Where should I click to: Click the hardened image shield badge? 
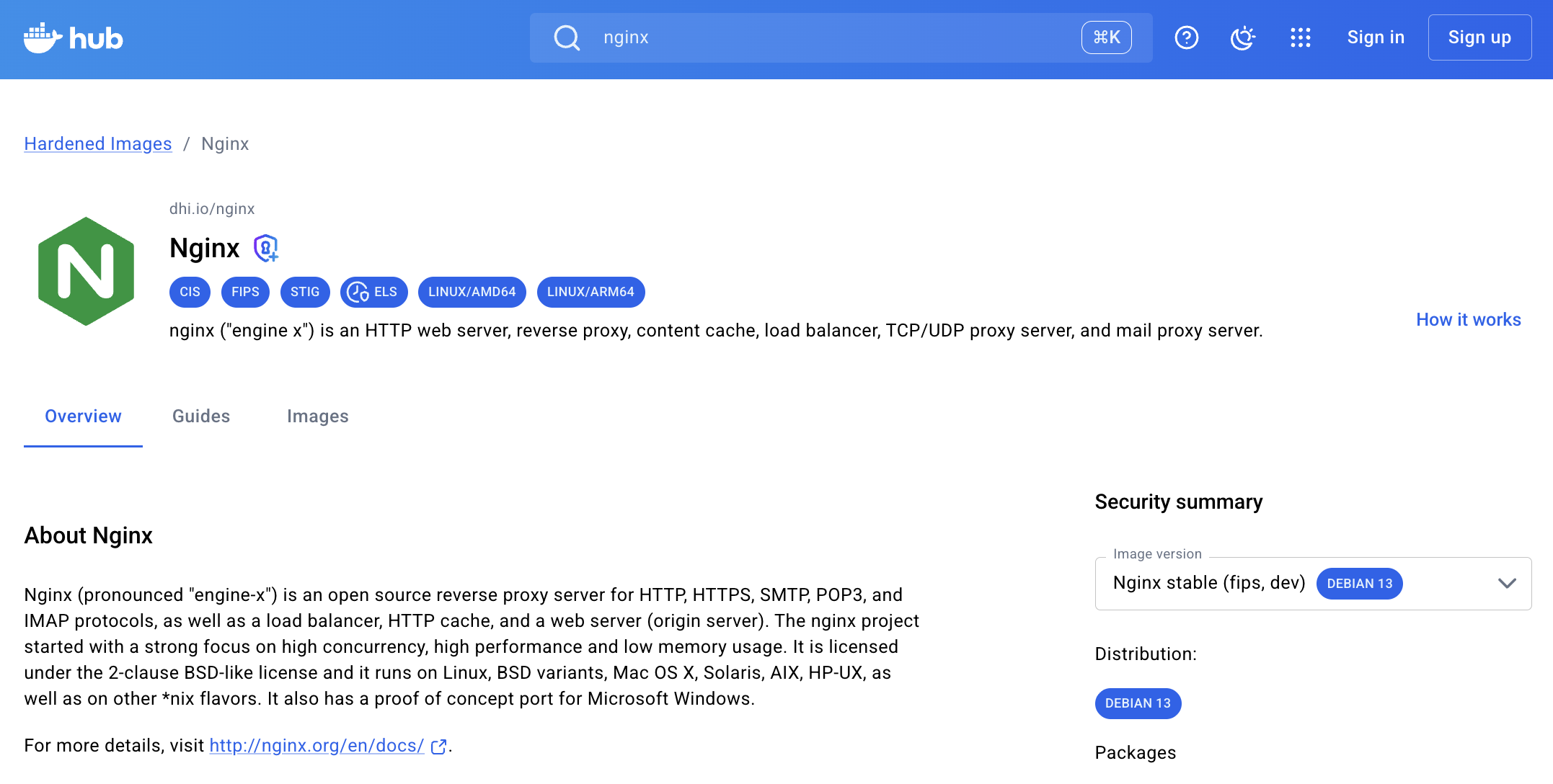tap(266, 248)
